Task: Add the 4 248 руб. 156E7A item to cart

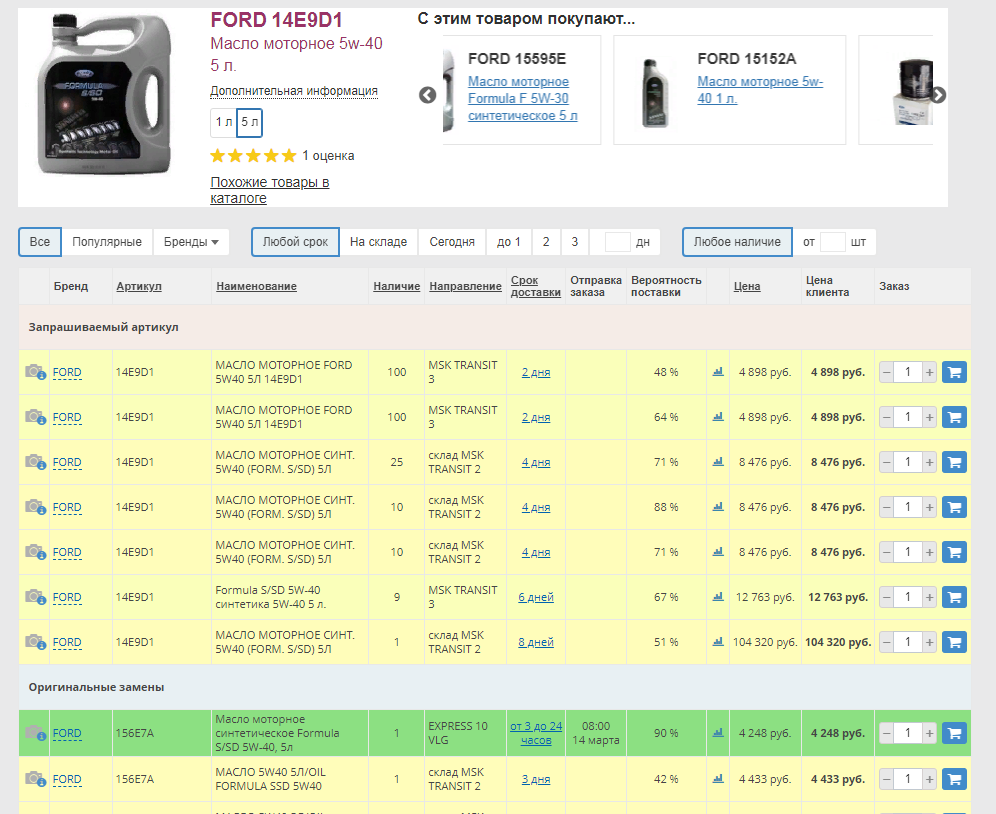Action: (954, 733)
